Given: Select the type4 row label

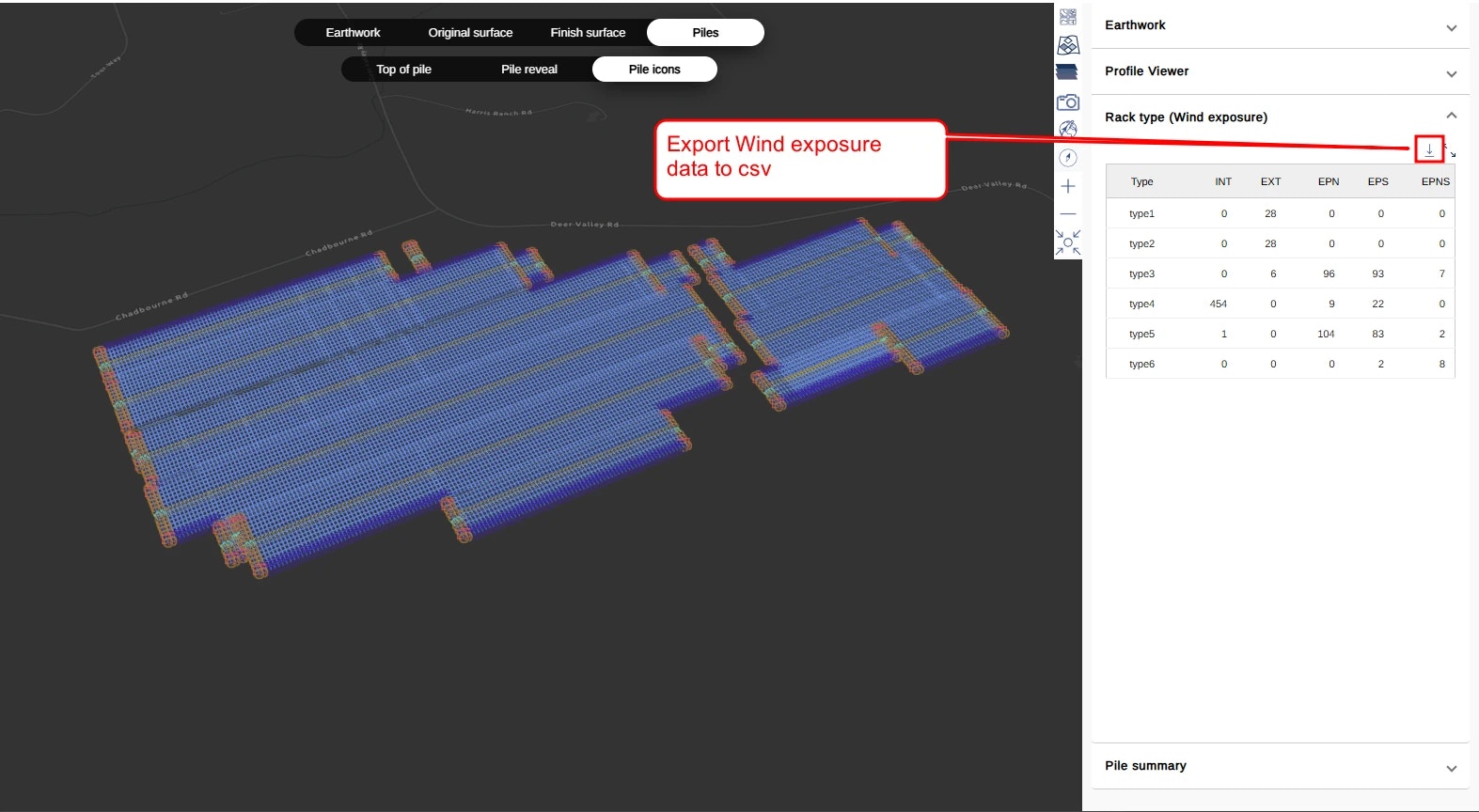Looking at the screenshot, I should [x=1141, y=304].
